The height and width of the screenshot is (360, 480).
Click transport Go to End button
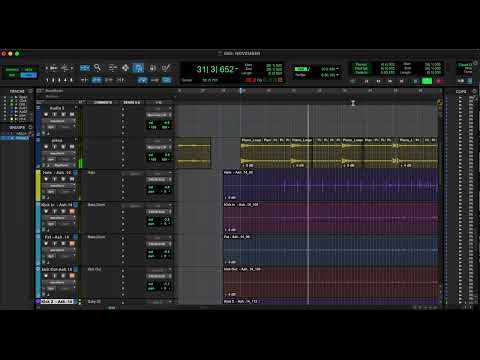(x=402, y=81)
